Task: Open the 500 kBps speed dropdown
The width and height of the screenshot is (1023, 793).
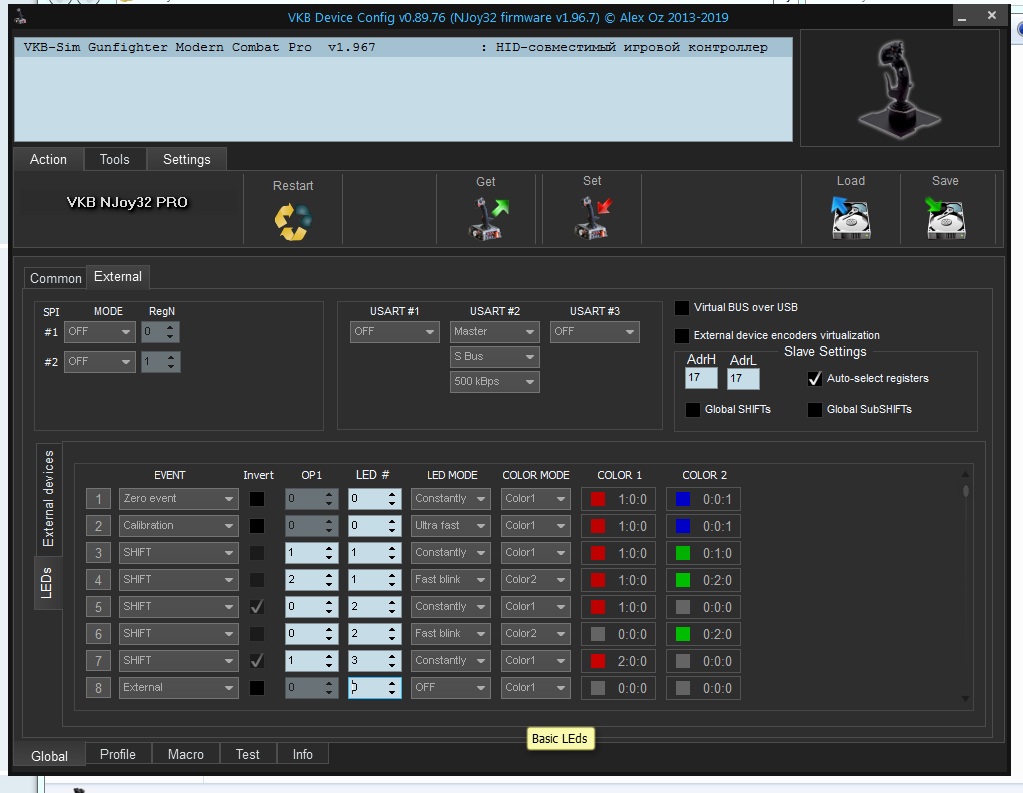Action: click(495, 381)
